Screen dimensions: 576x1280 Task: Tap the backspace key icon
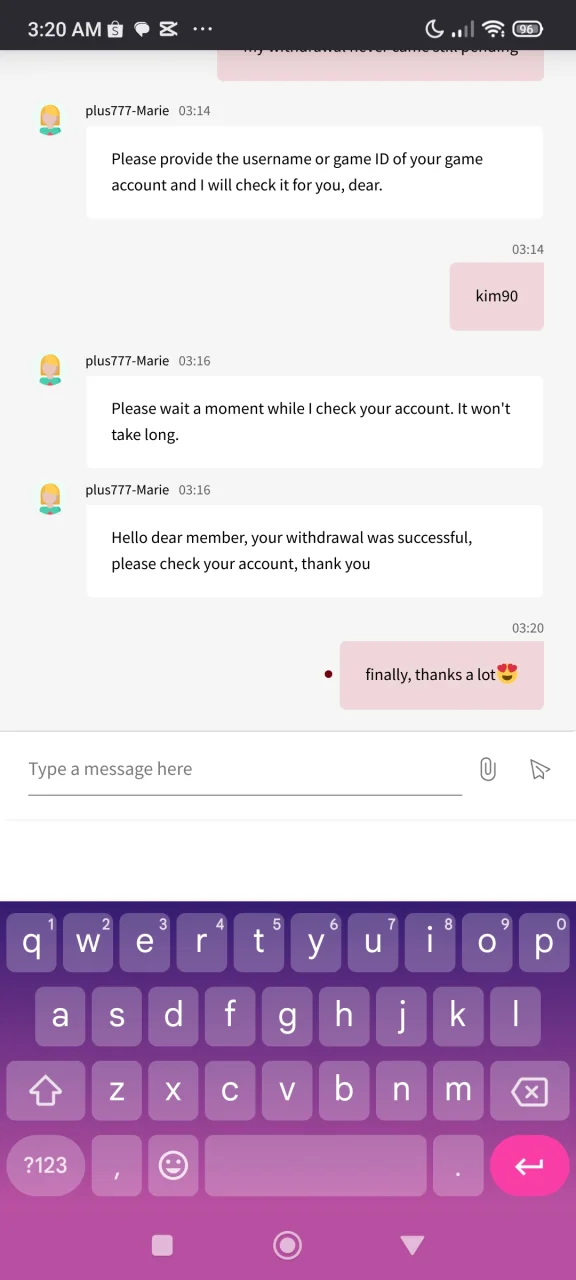[x=529, y=1091]
